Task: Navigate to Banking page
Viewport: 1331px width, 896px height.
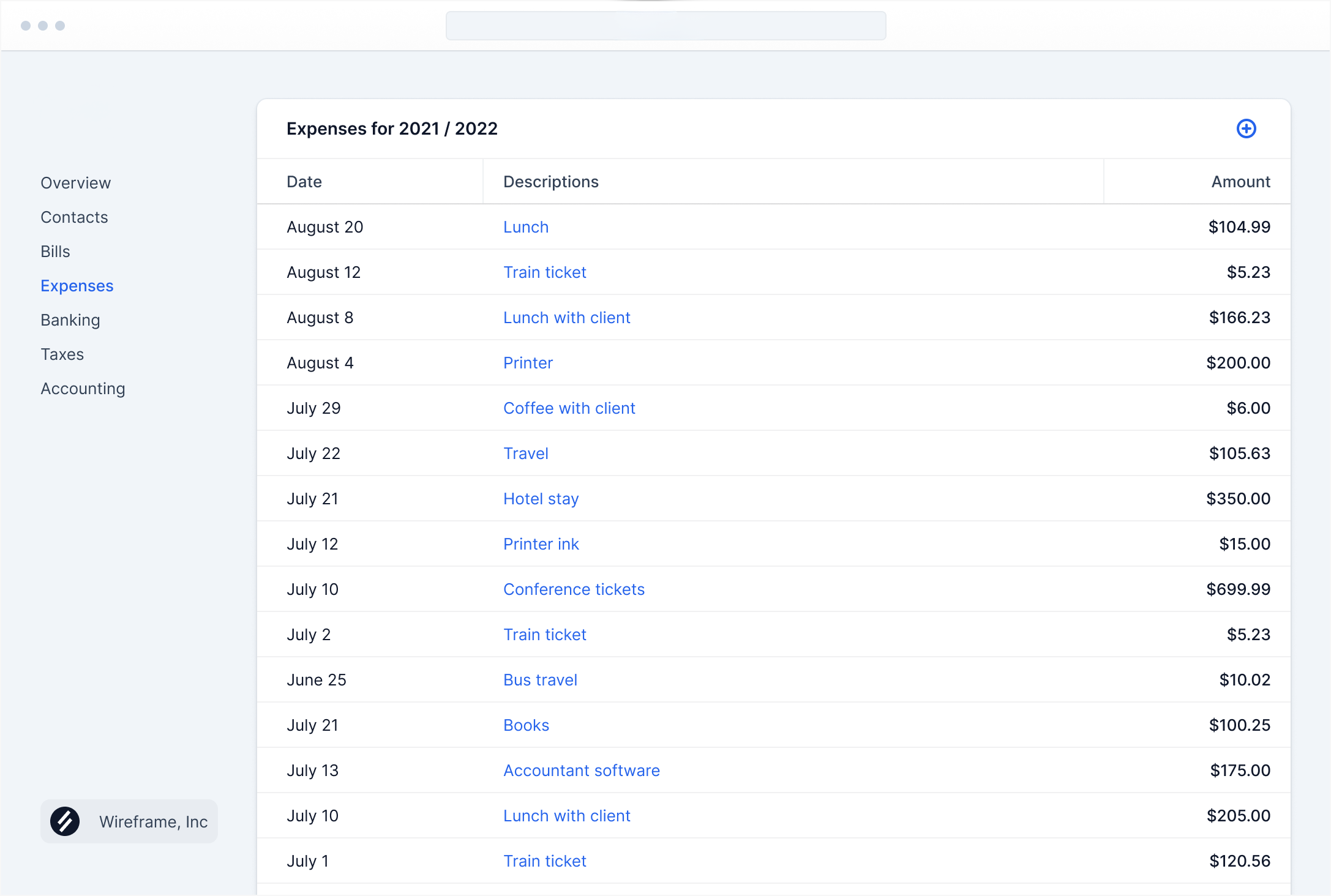Action: [x=70, y=320]
